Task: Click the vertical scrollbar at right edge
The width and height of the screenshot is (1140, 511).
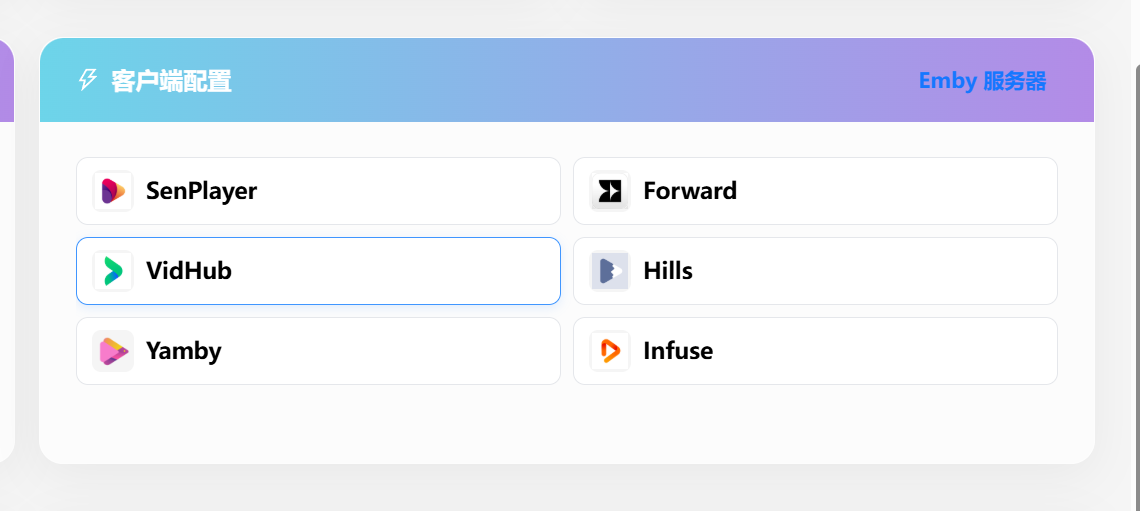Action: (x=1135, y=250)
